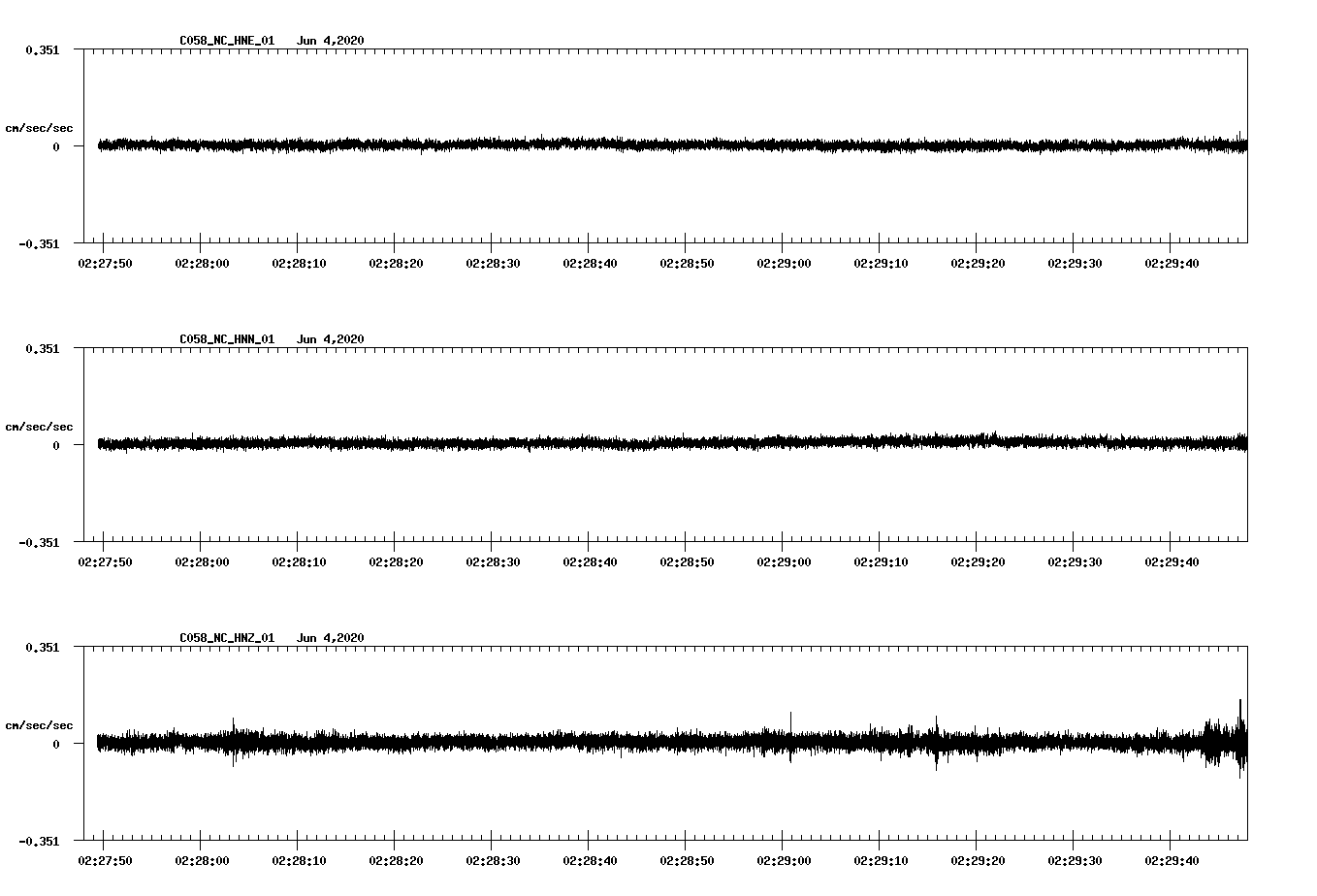Click the 02:28:30 time label under HNN plot
This screenshot has height=896, width=1317.
coord(493,562)
